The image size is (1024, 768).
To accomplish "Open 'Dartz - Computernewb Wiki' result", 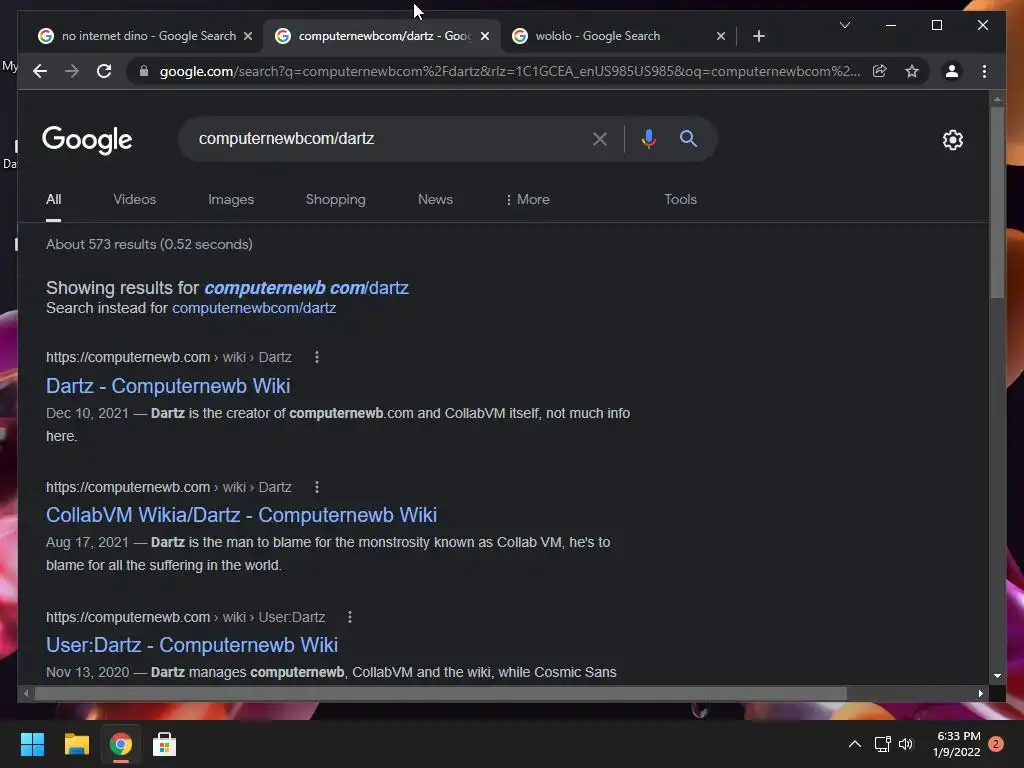I will pyautogui.click(x=168, y=386).
